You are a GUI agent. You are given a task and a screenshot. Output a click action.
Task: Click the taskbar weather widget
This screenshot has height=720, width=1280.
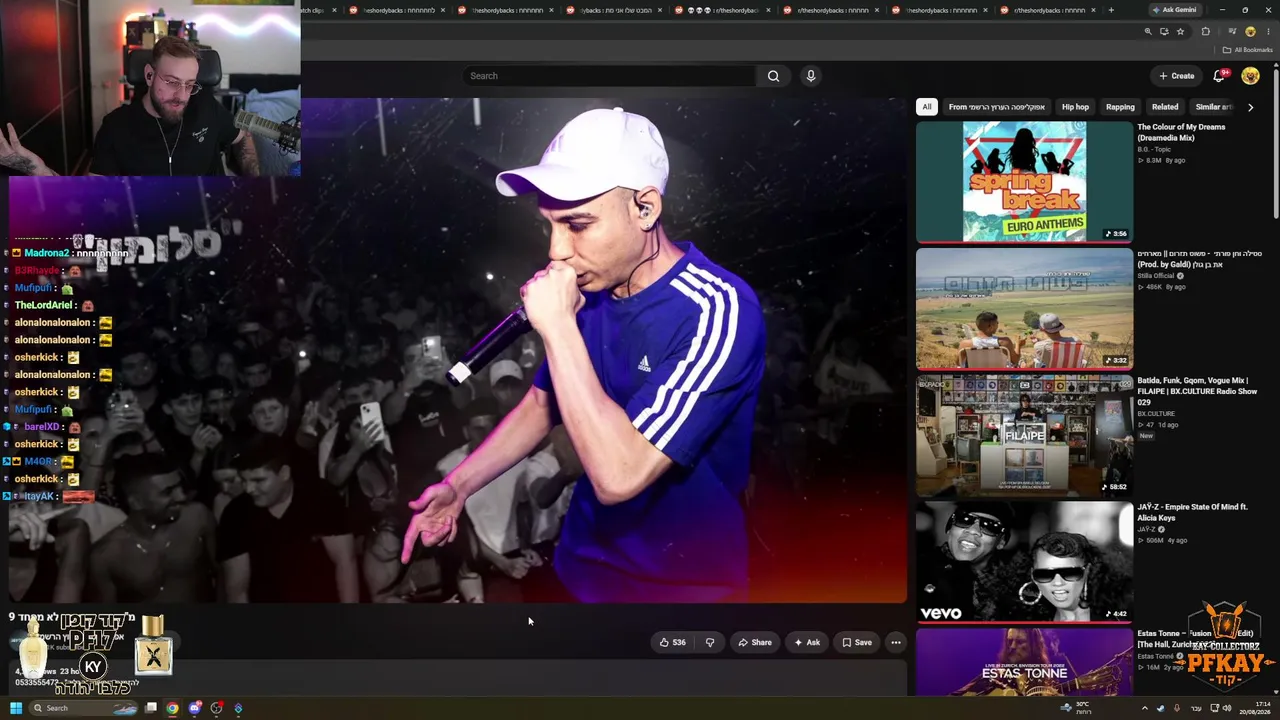pos(1074,708)
